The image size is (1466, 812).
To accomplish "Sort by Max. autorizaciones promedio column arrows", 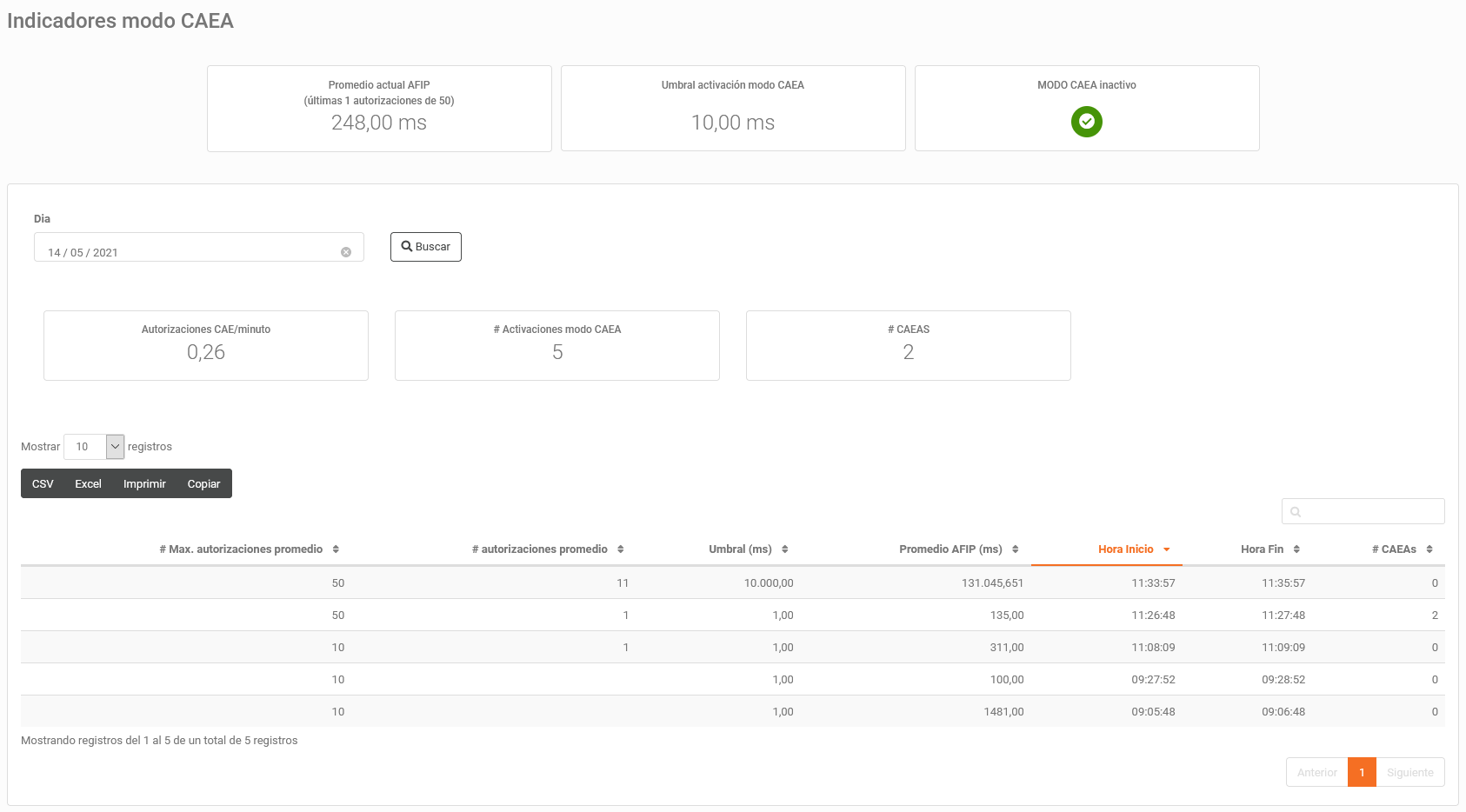I will tap(336, 549).
